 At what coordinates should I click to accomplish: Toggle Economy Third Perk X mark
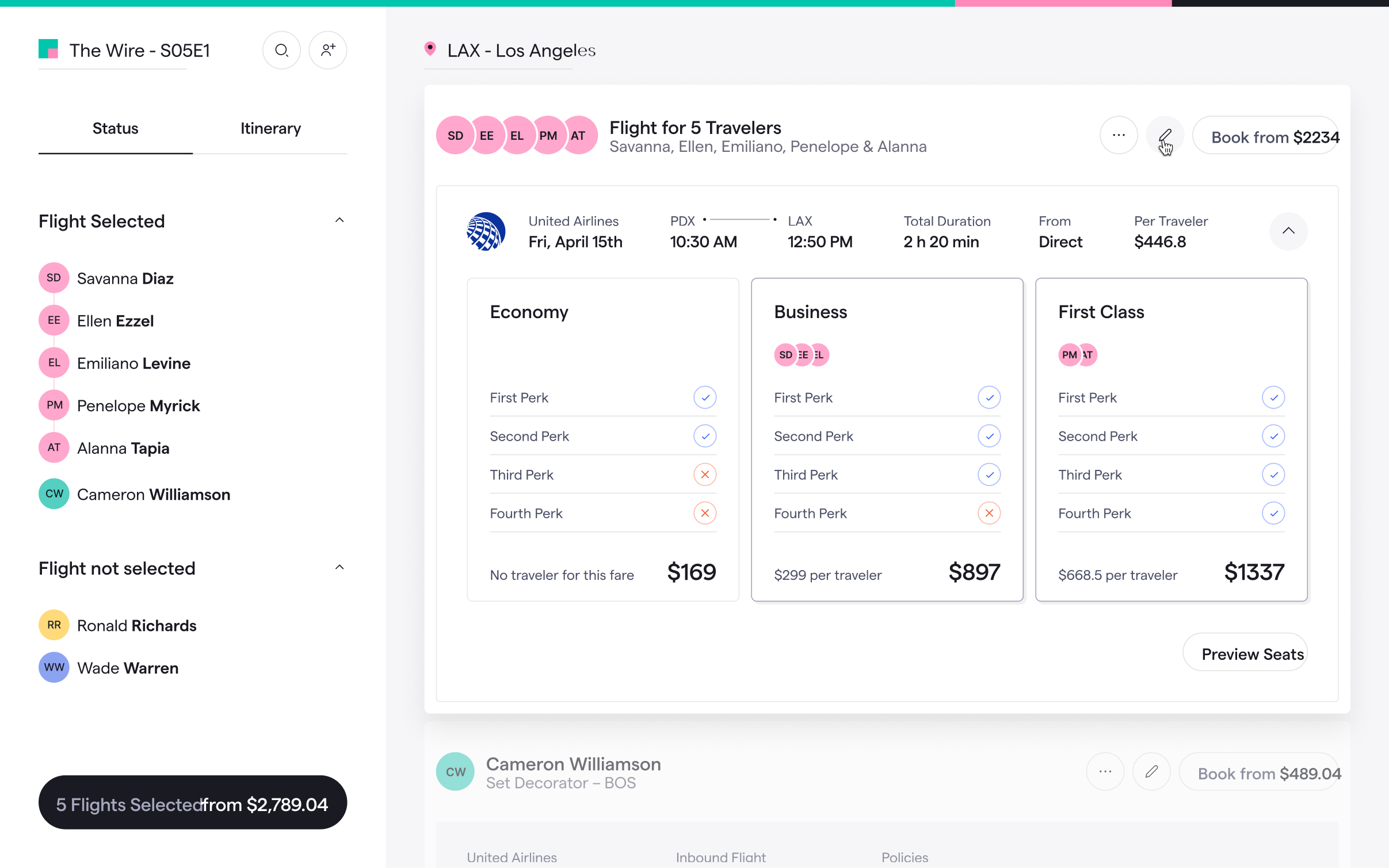pyautogui.click(x=704, y=475)
